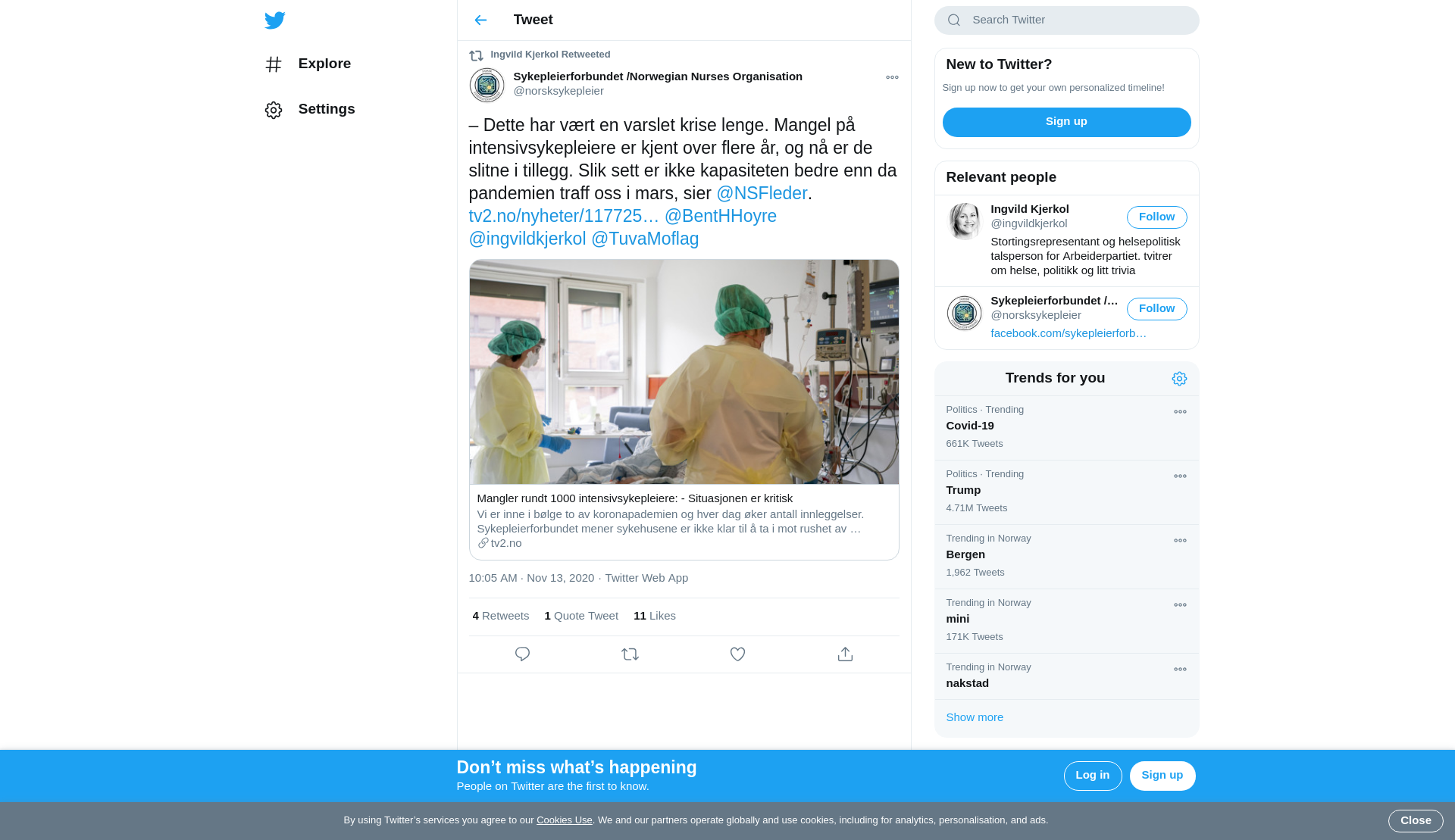Show more trends
1455x840 pixels.
pos(974,717)
